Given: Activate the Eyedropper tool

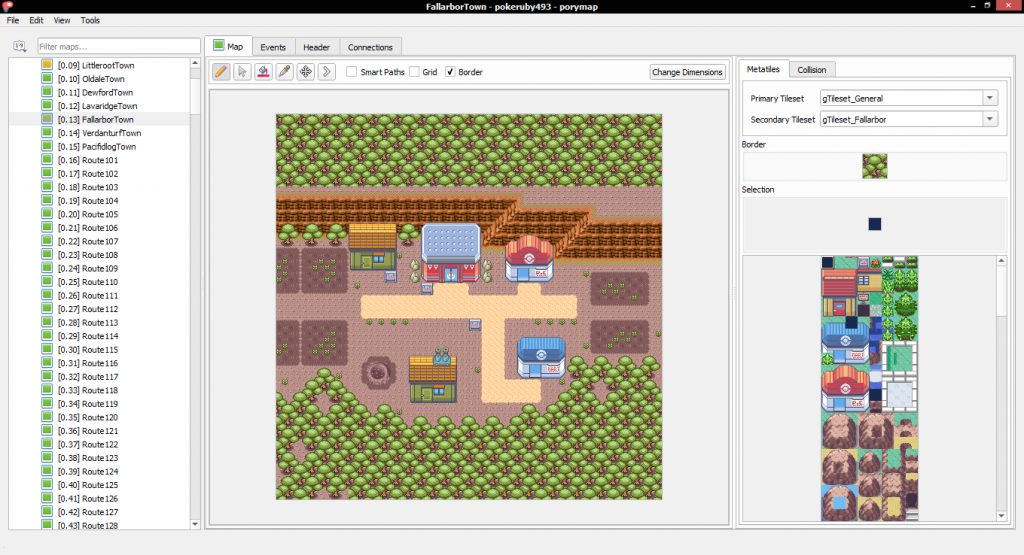Looking at the screenshot, I should click(284, 72).
